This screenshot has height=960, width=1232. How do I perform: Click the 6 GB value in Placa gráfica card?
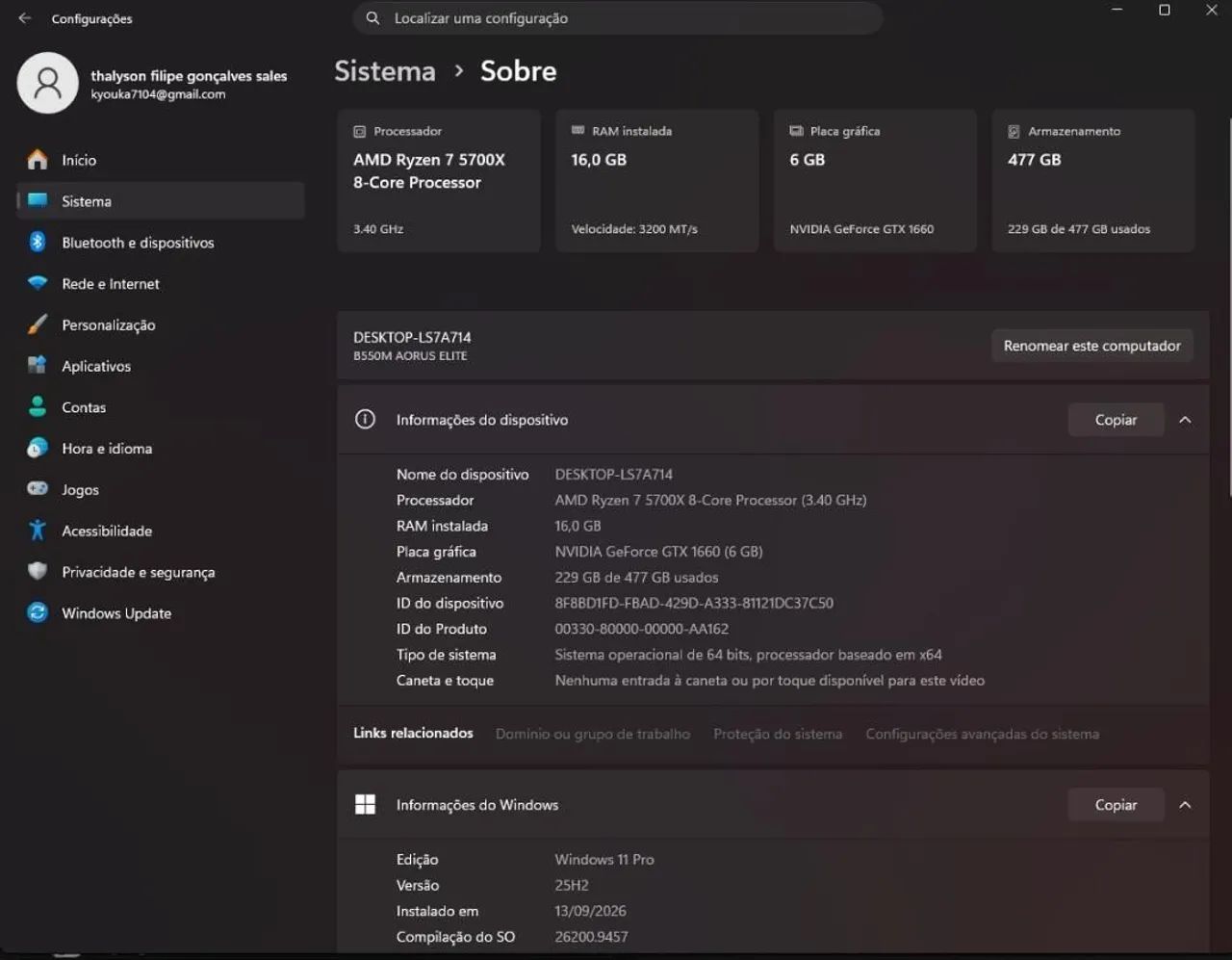click(807, 160)
